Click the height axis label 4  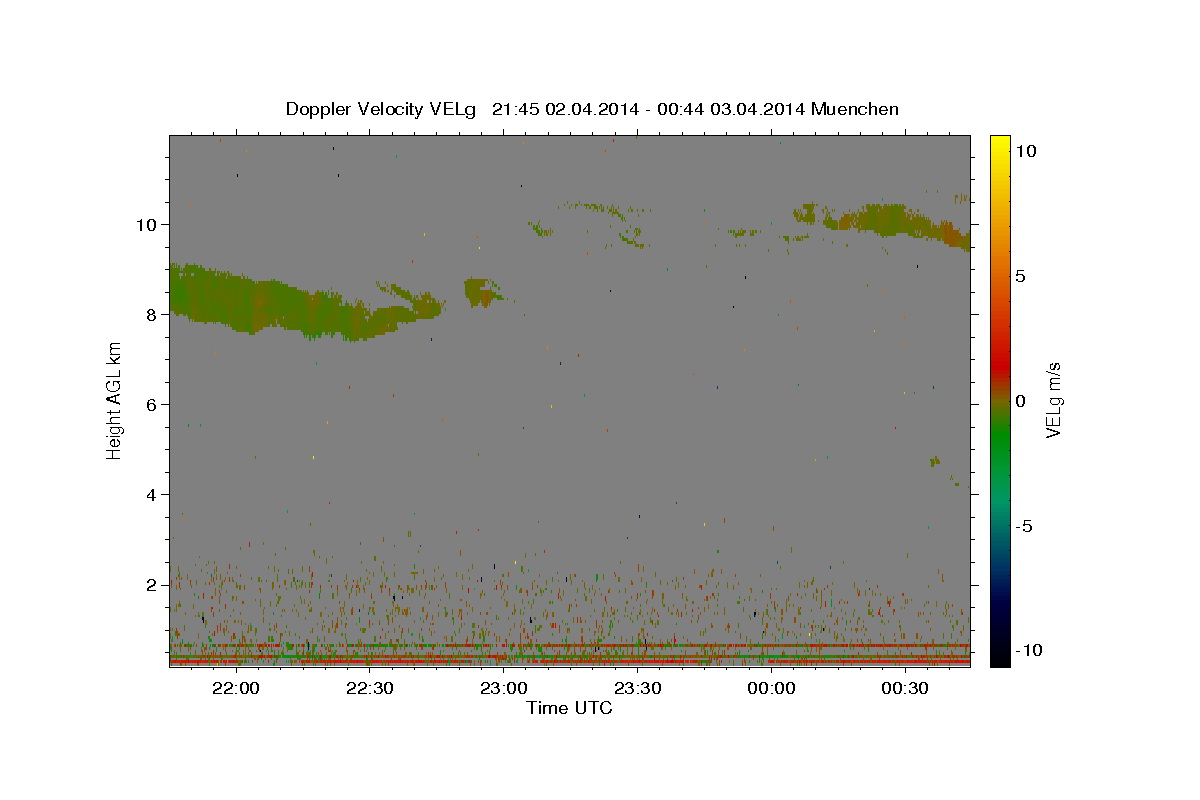coord(152,494)
